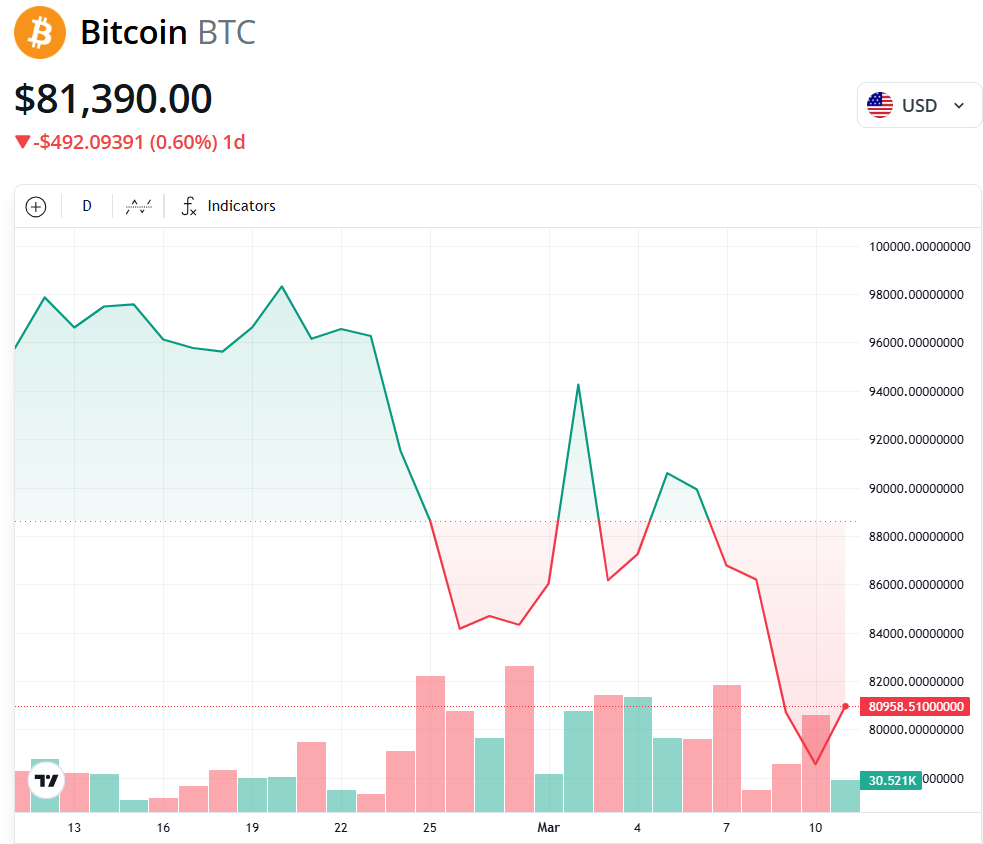Click the 25 date label on the time axis

pos(430,828)
